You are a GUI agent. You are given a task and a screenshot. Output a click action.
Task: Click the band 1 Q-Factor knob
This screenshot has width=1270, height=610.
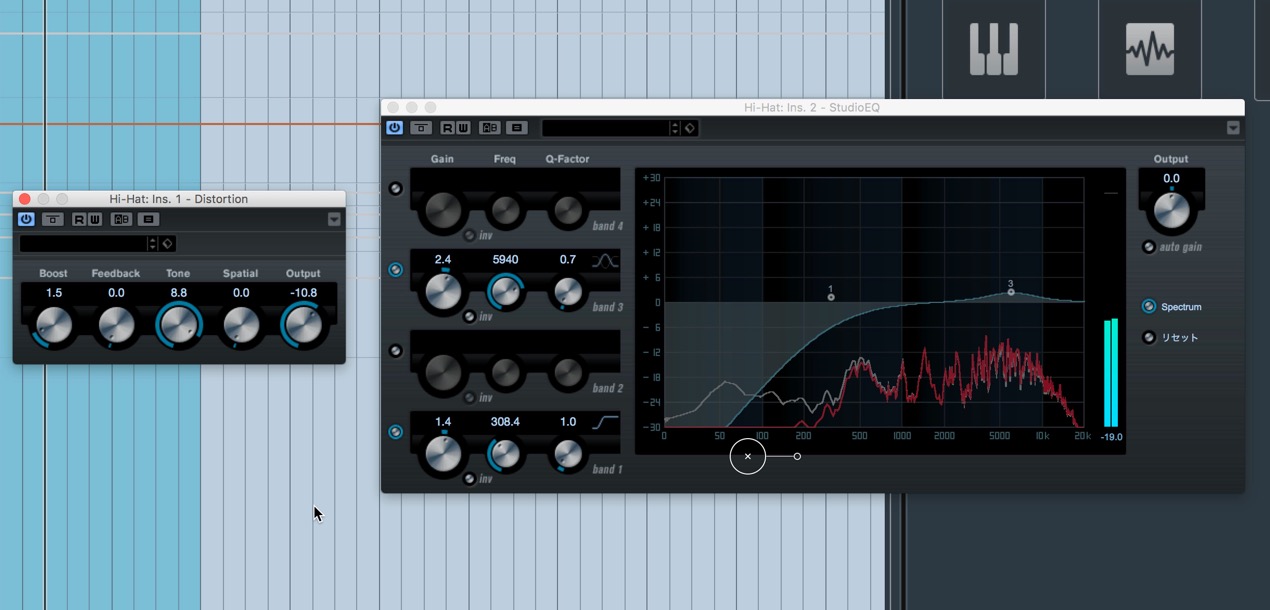567,453
